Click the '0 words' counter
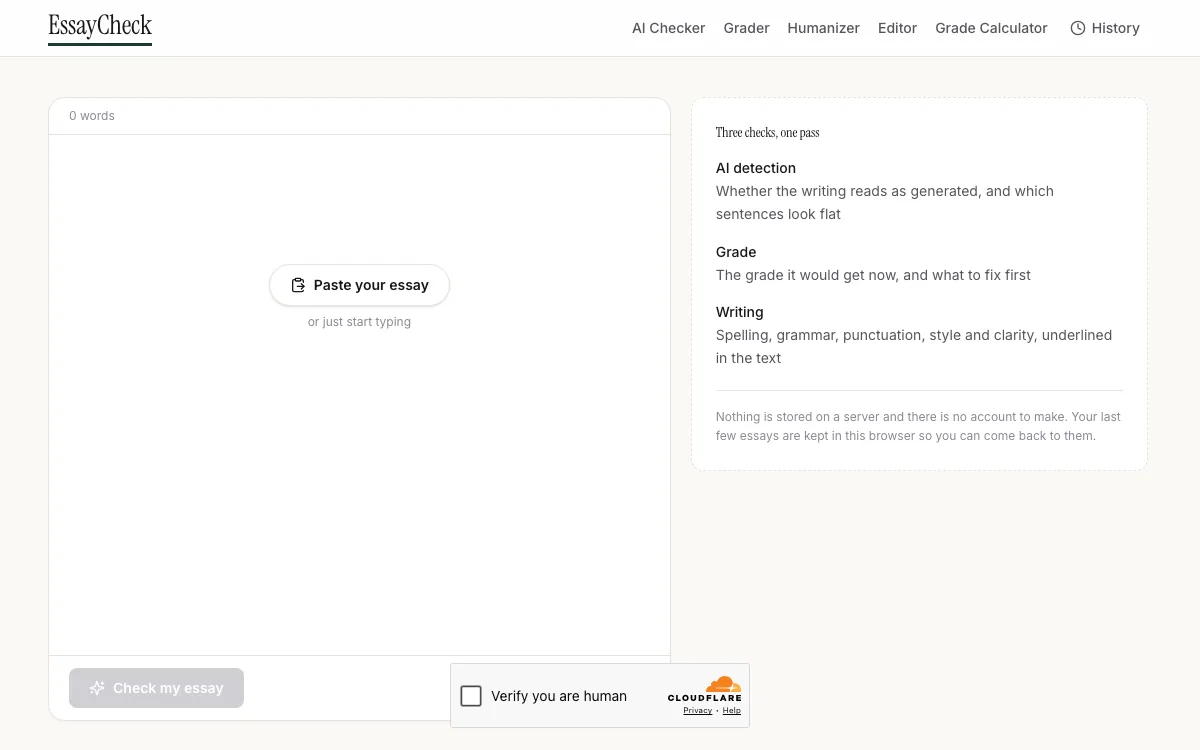This screenshot has height=750, width=1200. coord(92,116)
